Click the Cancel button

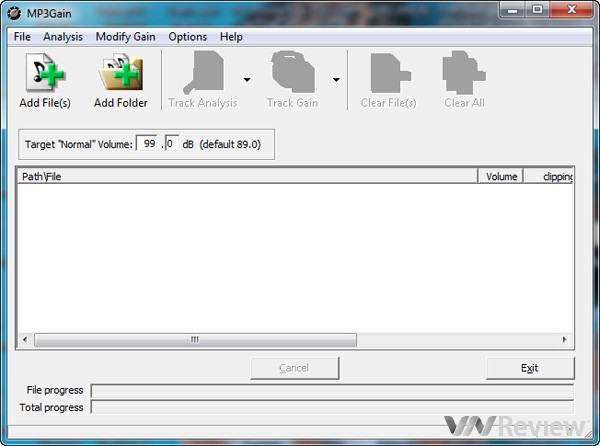pos(295,368)
